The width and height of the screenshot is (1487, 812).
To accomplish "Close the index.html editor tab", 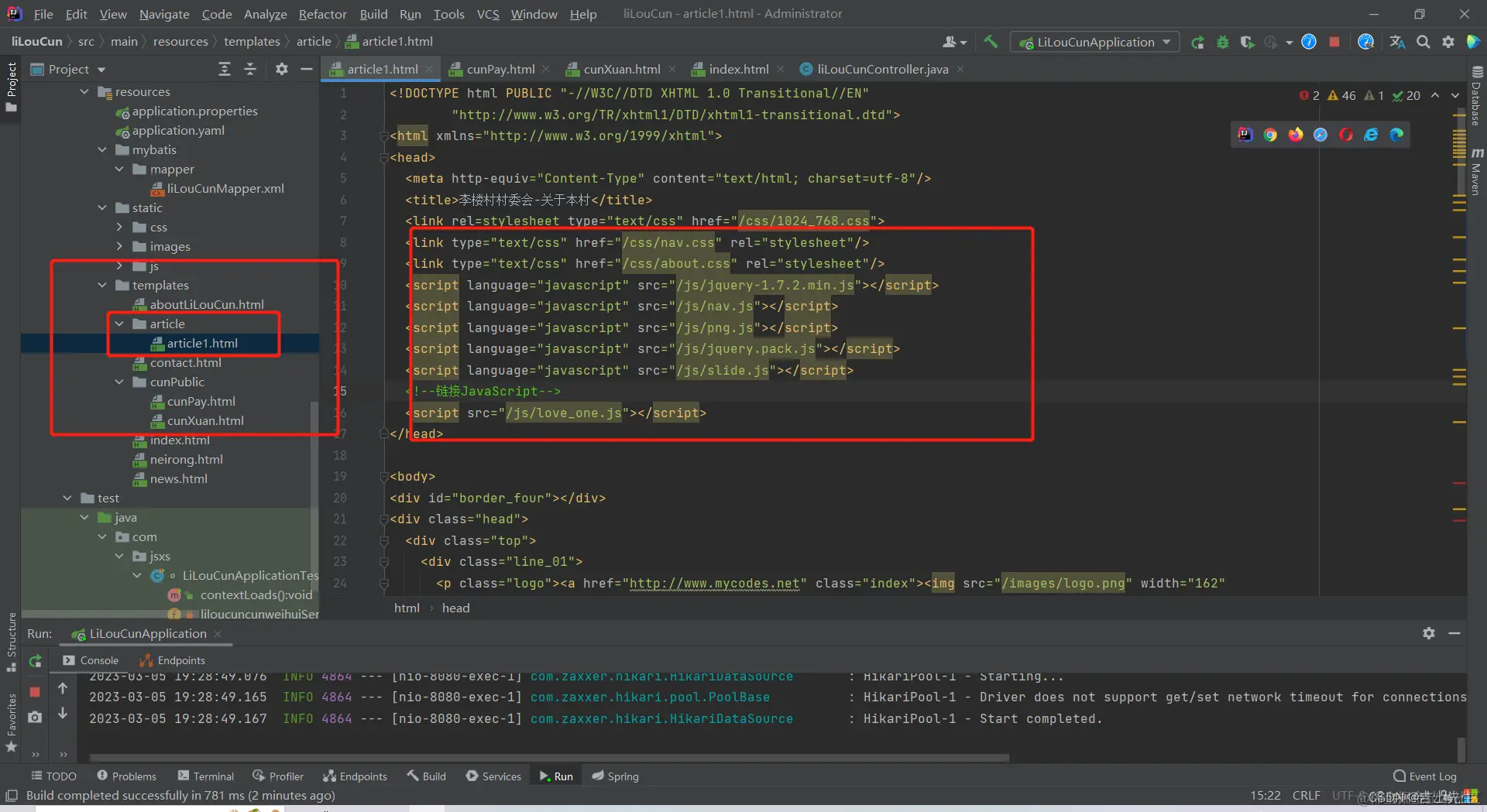I will [781, 69].
